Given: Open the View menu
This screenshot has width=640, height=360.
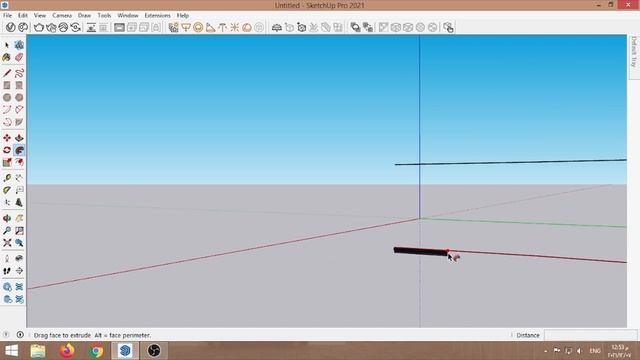Looking at the screenshot, I should 40,15.
